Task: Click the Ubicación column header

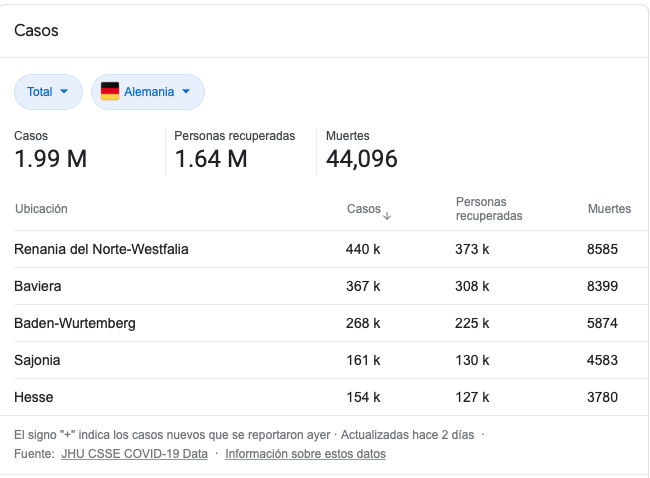Action: 41,209
